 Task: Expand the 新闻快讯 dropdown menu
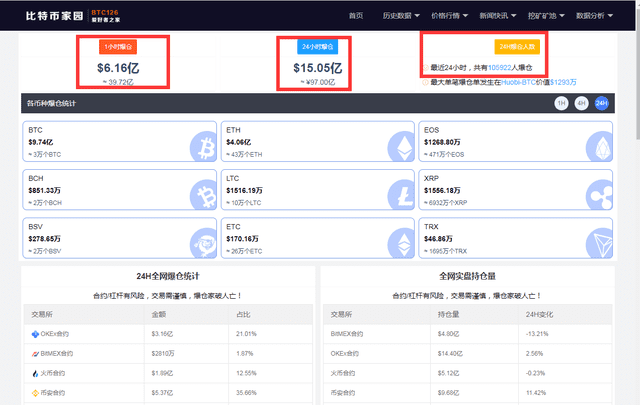[x=498, y=16]
